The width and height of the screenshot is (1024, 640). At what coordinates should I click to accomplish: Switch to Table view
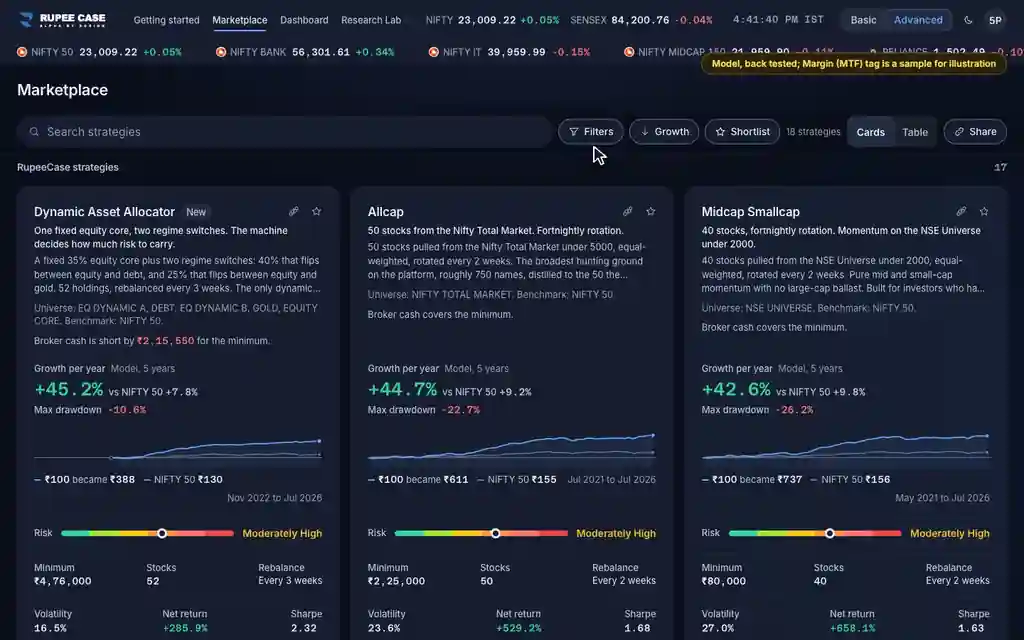pyautogui.click(x=915, y=132)
